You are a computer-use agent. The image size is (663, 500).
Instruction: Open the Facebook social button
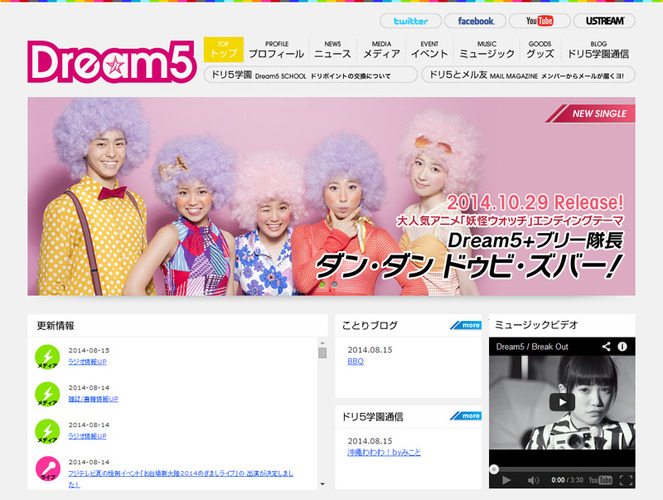pos(475,21)
